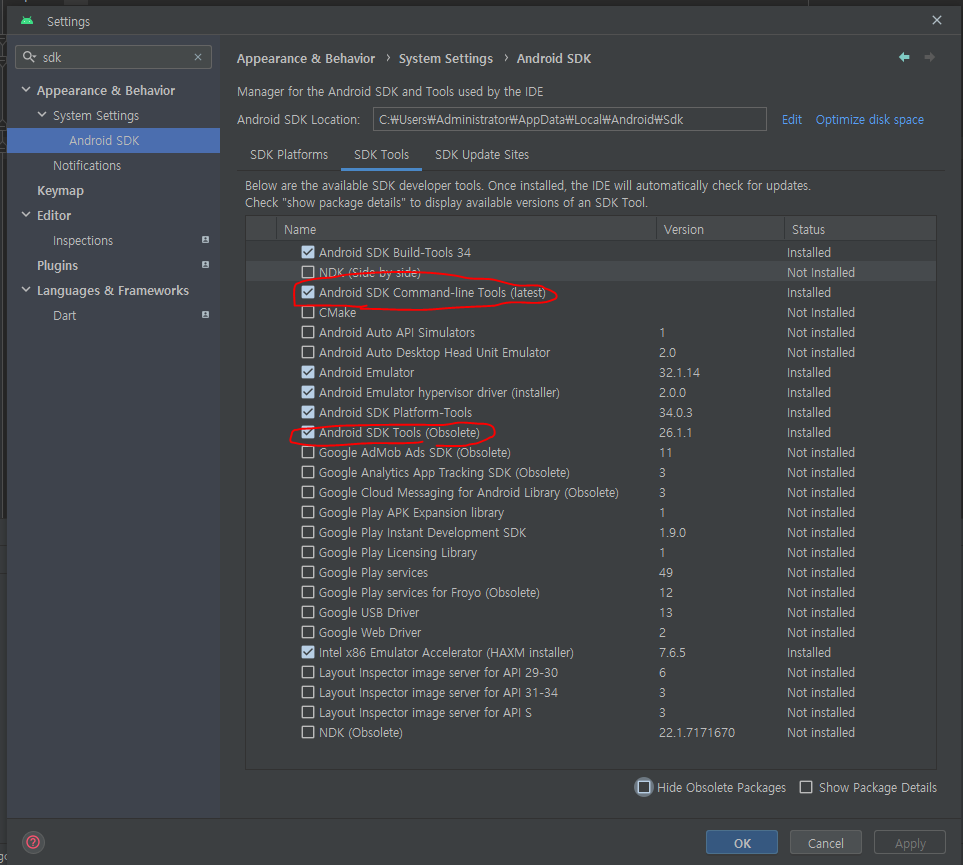The width and height of the screenshot is (963, 865).
Task: Confirm with the OK button
Action: (x=742, y=843)
